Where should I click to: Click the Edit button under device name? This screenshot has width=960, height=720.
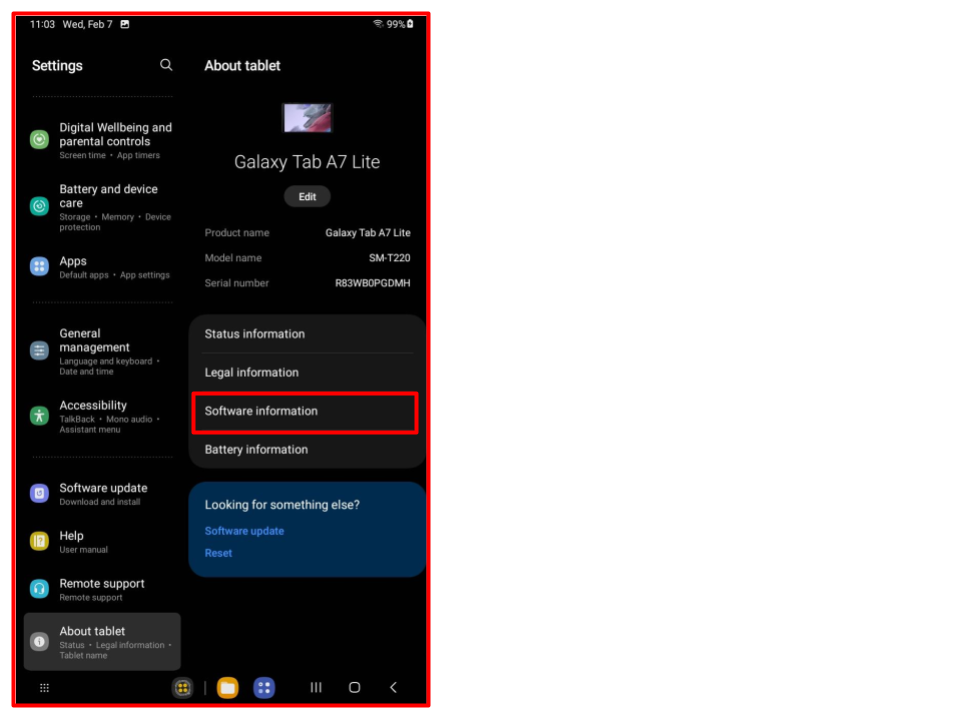pos(307,197)
